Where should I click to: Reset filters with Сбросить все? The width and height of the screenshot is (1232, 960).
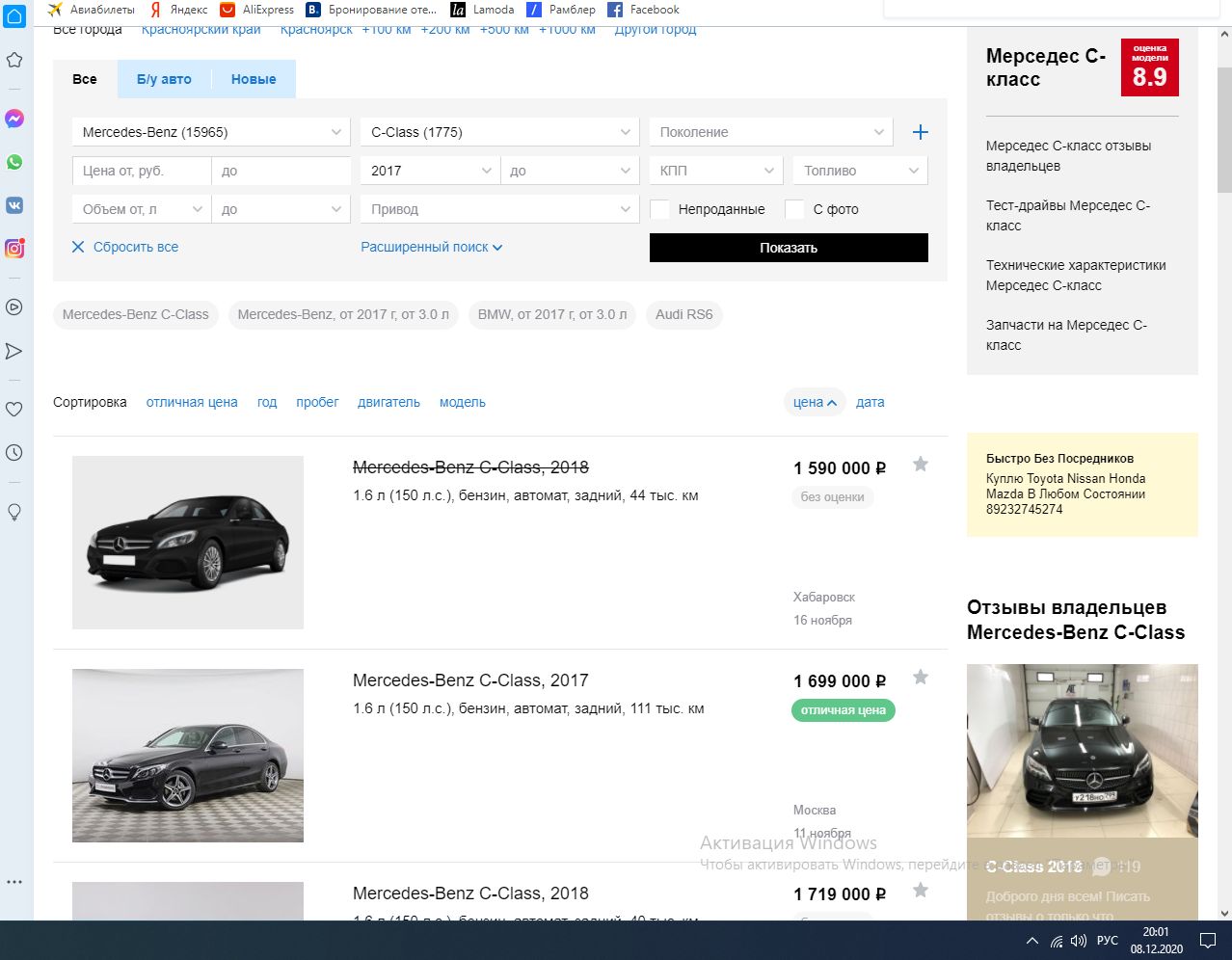coord(125,247)
